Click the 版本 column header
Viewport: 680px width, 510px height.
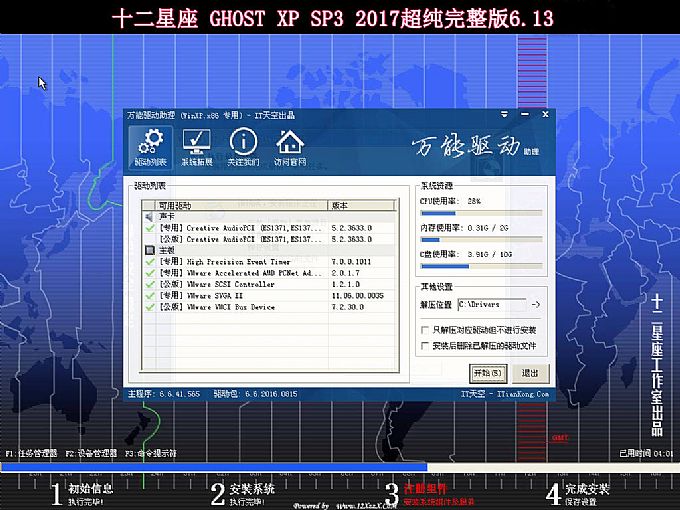362,205
